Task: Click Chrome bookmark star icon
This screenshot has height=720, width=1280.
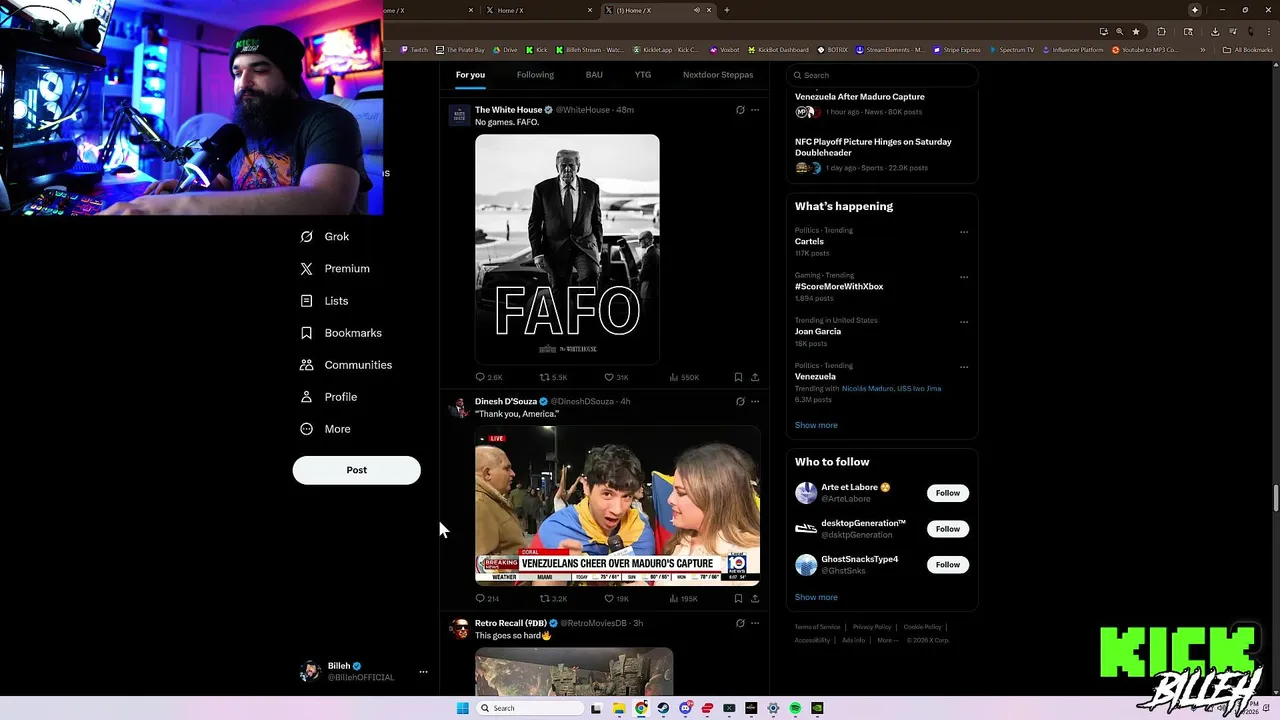Action: 1136,31
